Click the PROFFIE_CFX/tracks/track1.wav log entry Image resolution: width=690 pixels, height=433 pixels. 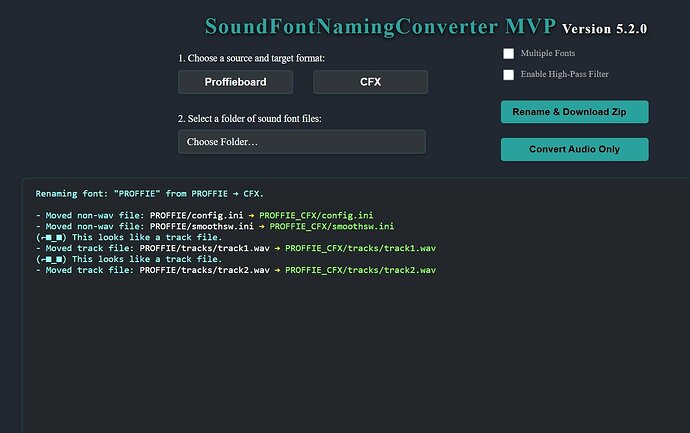pyautogui.click(x=360, y=248)
